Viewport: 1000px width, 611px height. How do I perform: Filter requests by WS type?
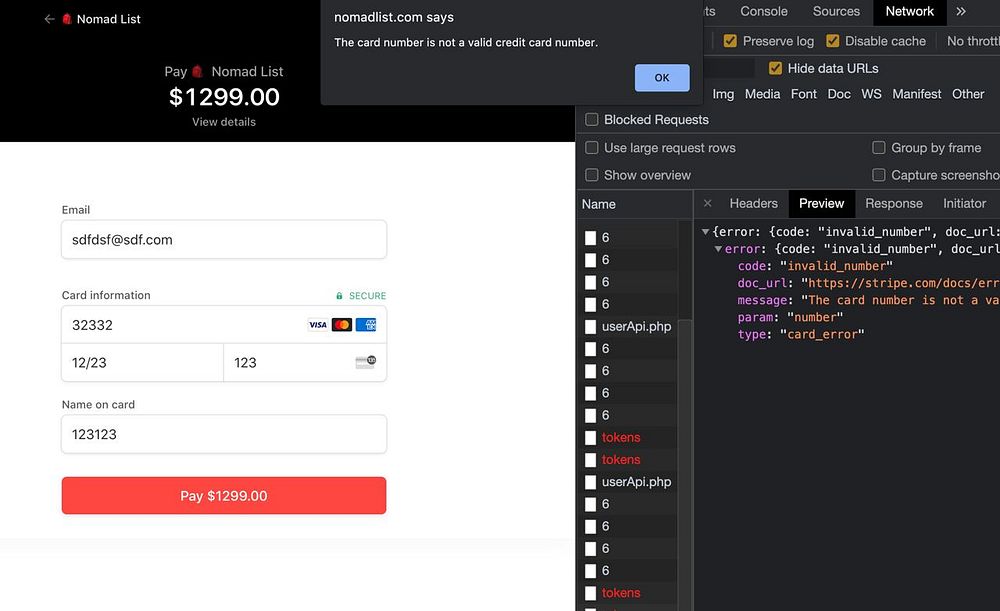(x=871, y=94)
